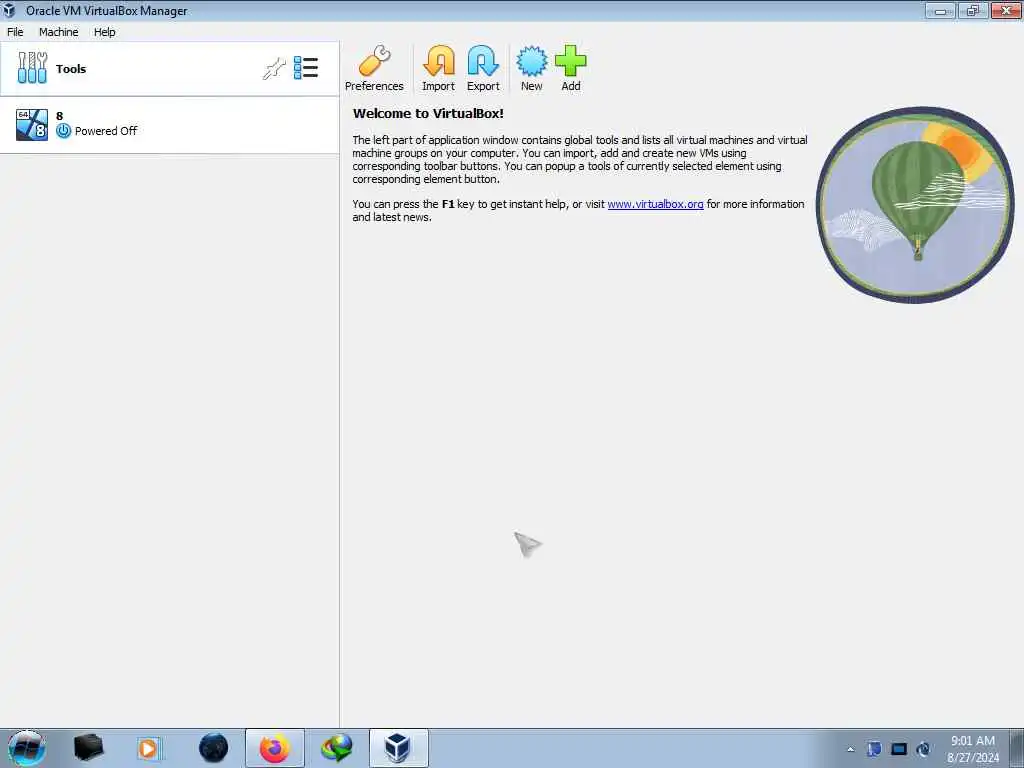The width and height of the screenshot is (1024, 768).
Task: Open the clock showing 9:01 AM
Action: coord(973,748)
